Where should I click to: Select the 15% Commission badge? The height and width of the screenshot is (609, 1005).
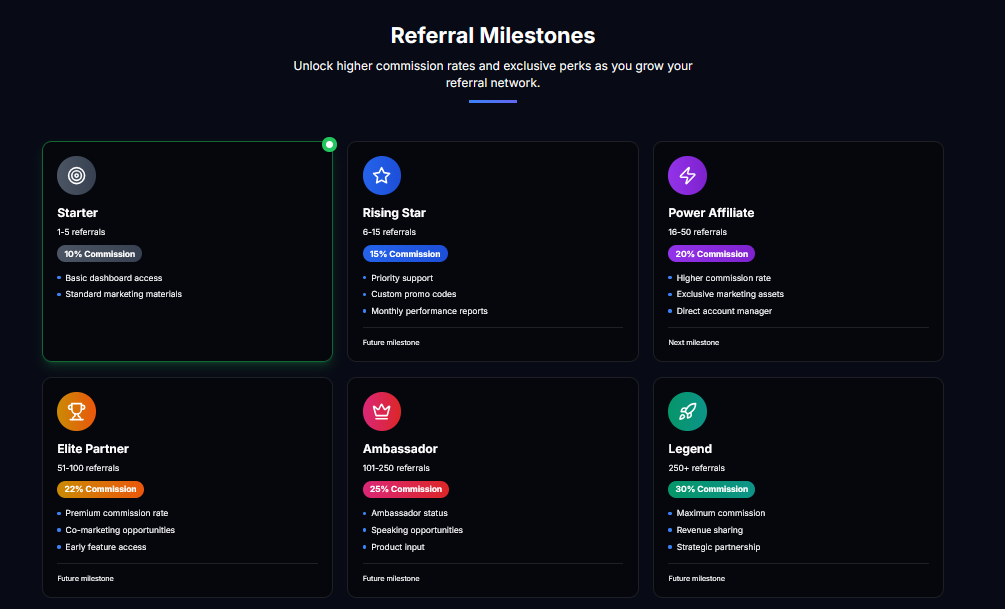(405, 254)
